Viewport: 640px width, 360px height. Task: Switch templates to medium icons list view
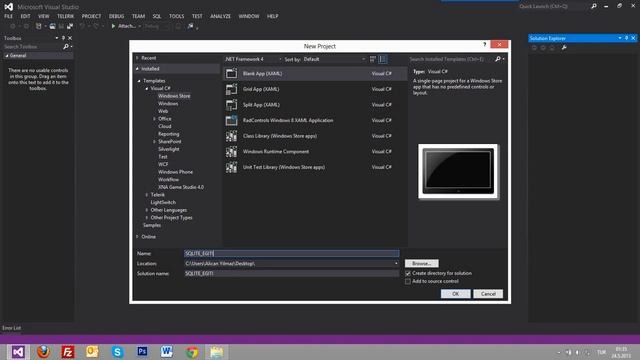click(x=382, y=59)
